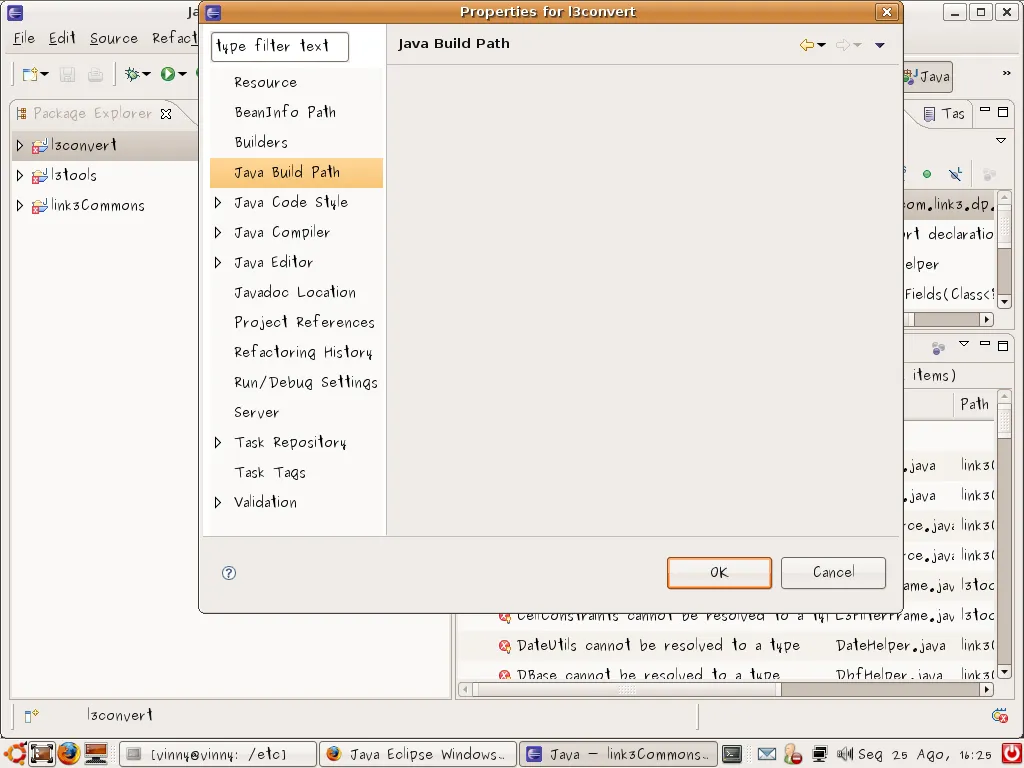This screenshot has width=1024, height=768.
Task: Select Builders page
Action: [x=261, y=142]
